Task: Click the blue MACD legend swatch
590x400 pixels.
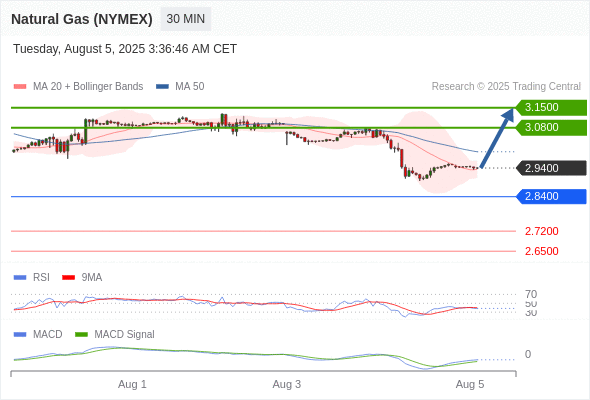Action: tap(20, 335)
